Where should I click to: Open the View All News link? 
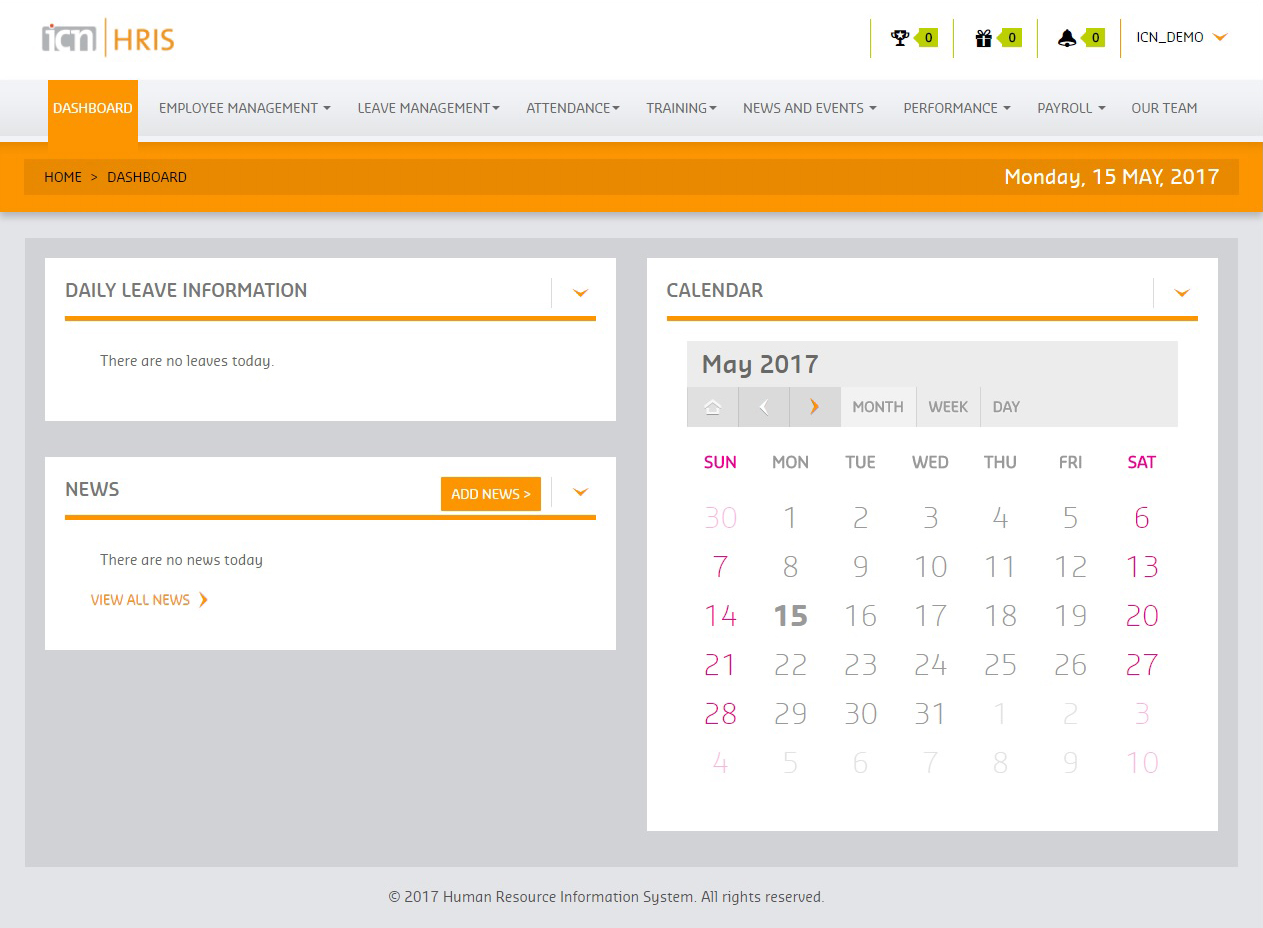pos(140,600)
